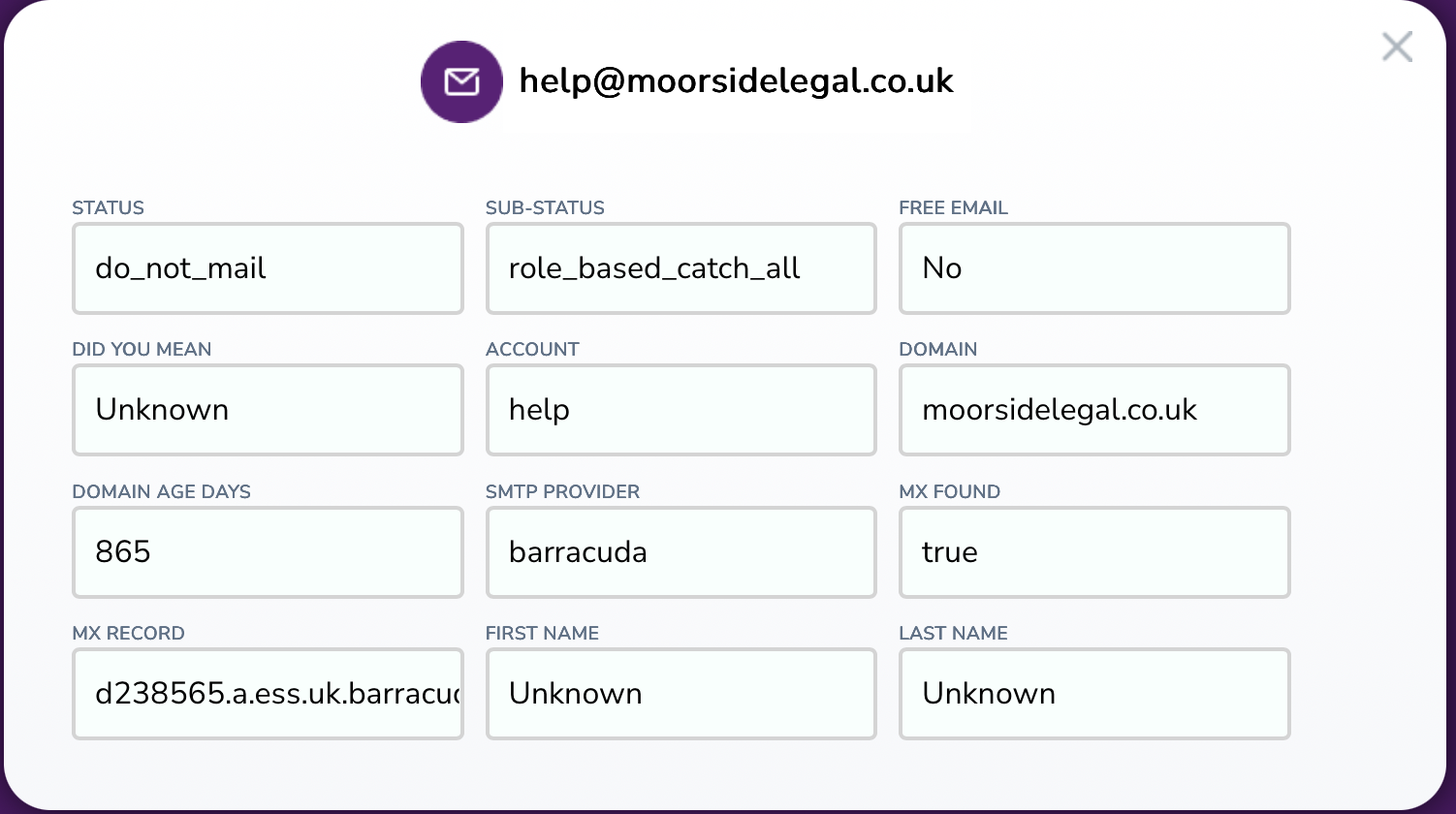Select the Account field containing help
Screen dimensions: 1456x814
point(681,410)
